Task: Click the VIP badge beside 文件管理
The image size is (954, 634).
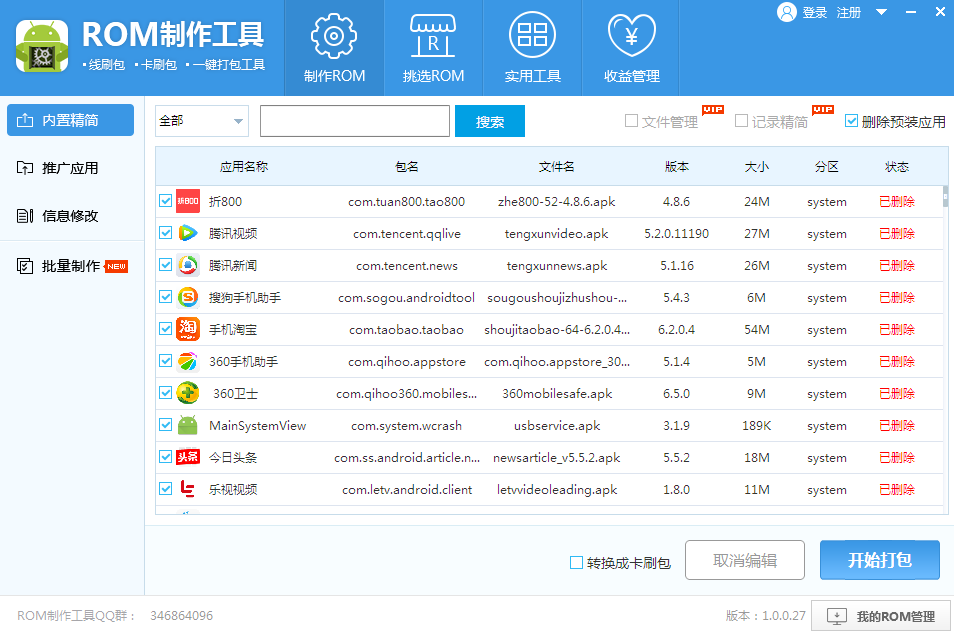Action: [712, 110]
